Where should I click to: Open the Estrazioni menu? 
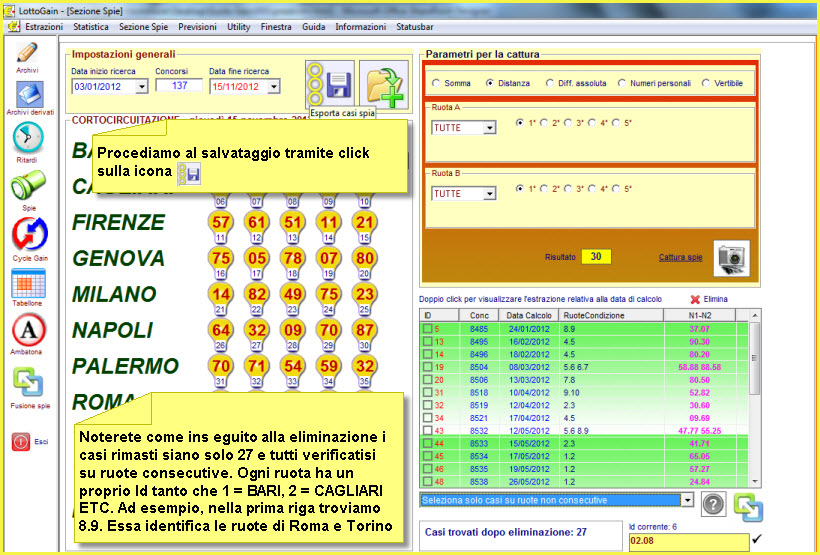44,27
